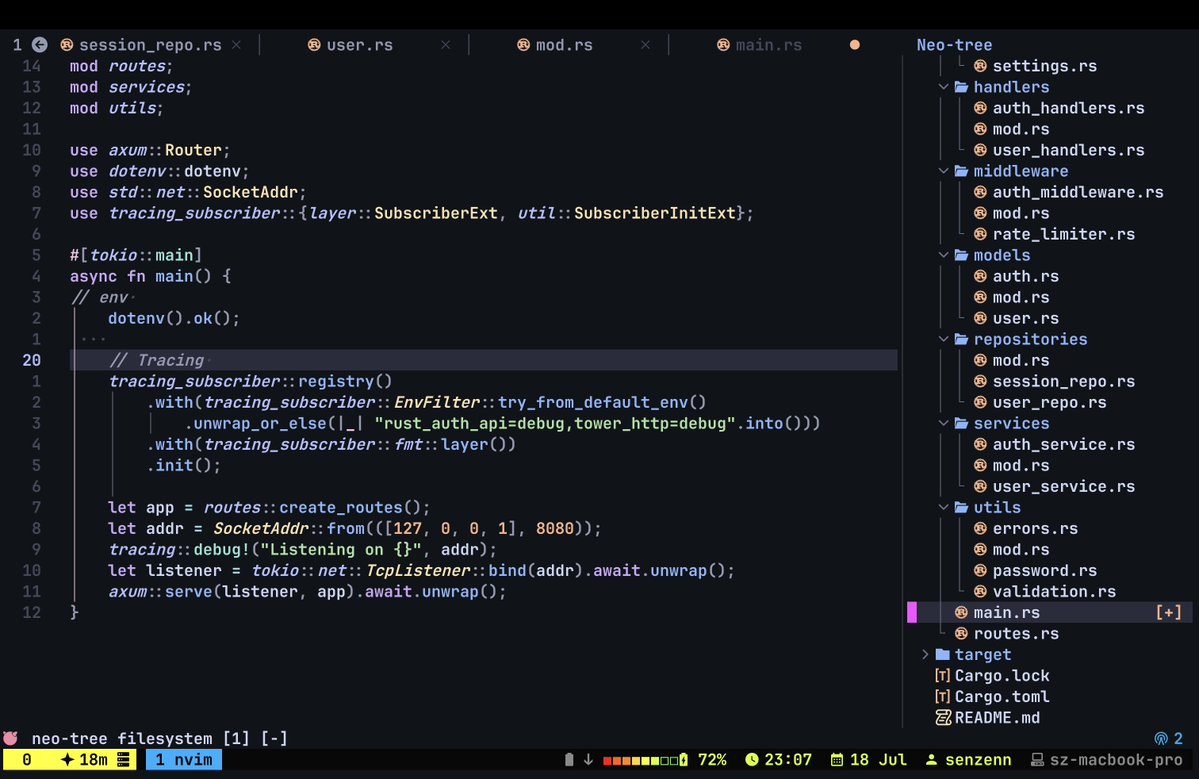Open settings.rs in Neo-tree
The width and height of the screenshot is (1199, 779).
[x=1045, y=67]
